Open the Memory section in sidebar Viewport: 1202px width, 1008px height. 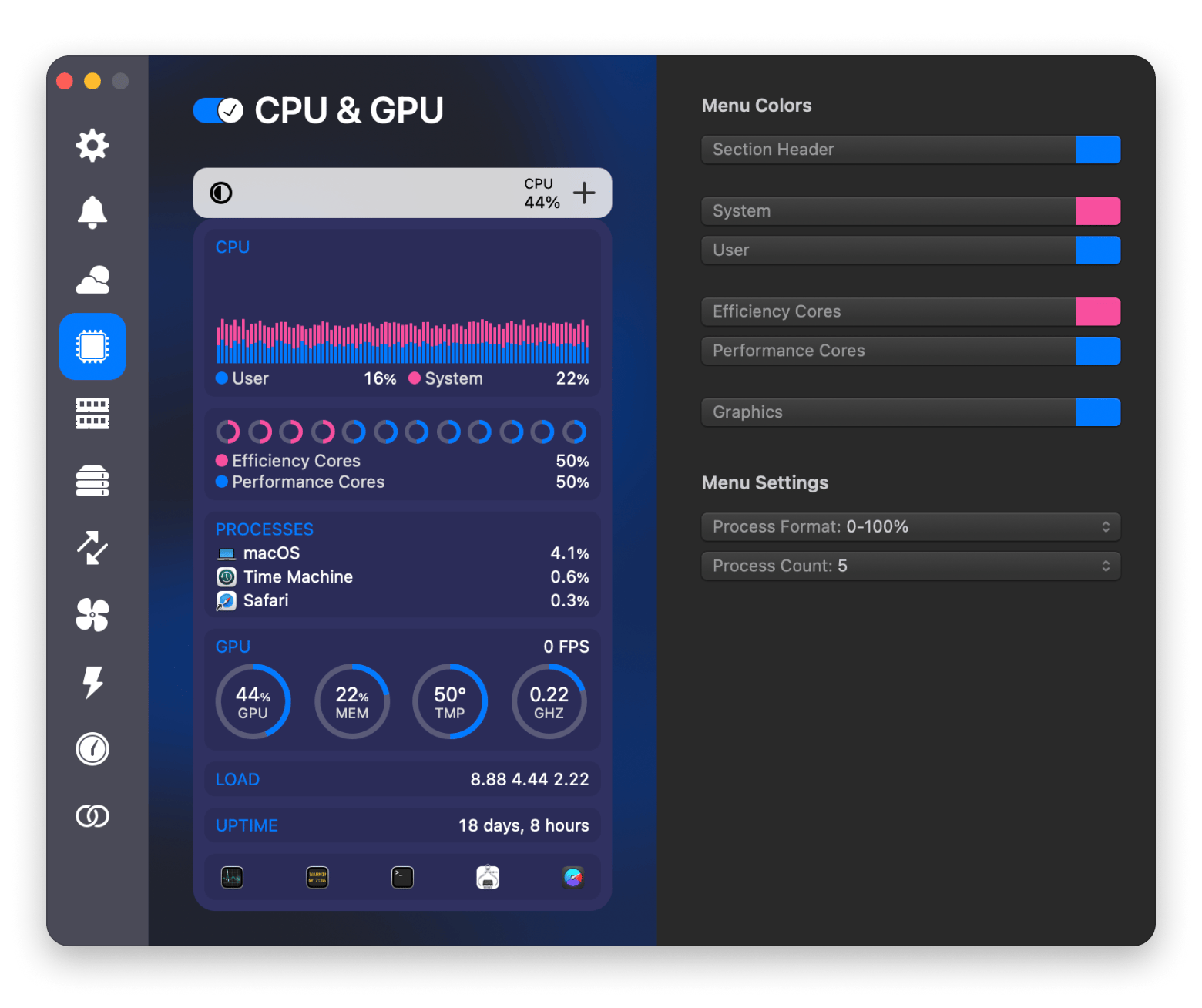[92, 414]
